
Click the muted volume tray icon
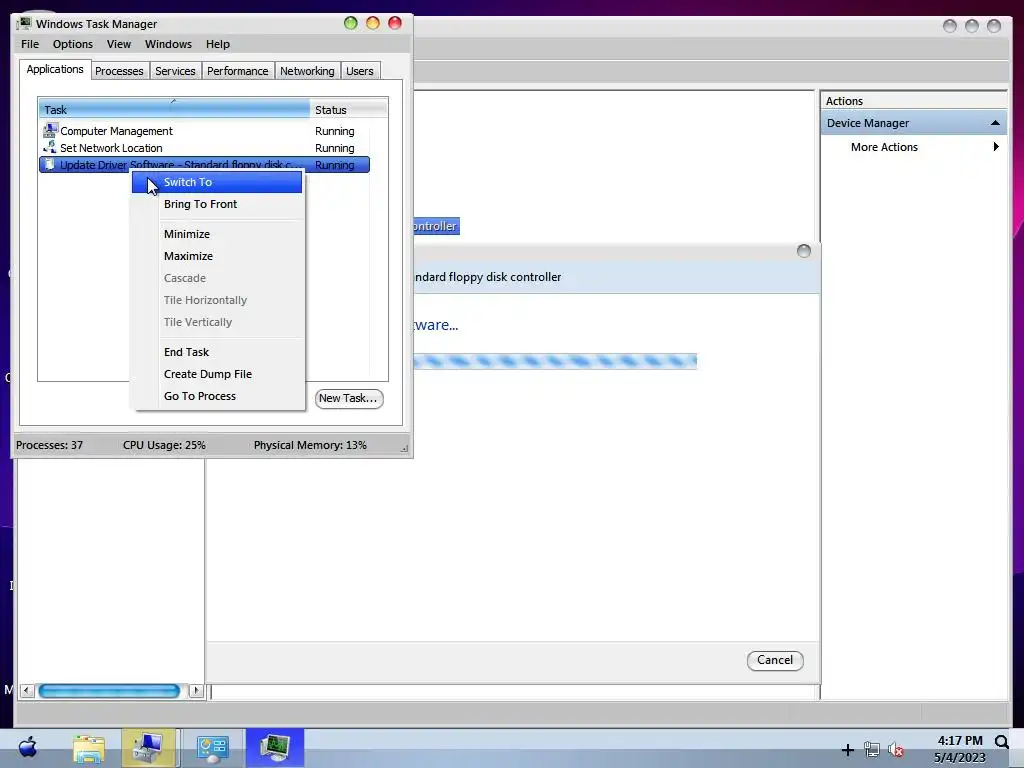click(895, 750)
